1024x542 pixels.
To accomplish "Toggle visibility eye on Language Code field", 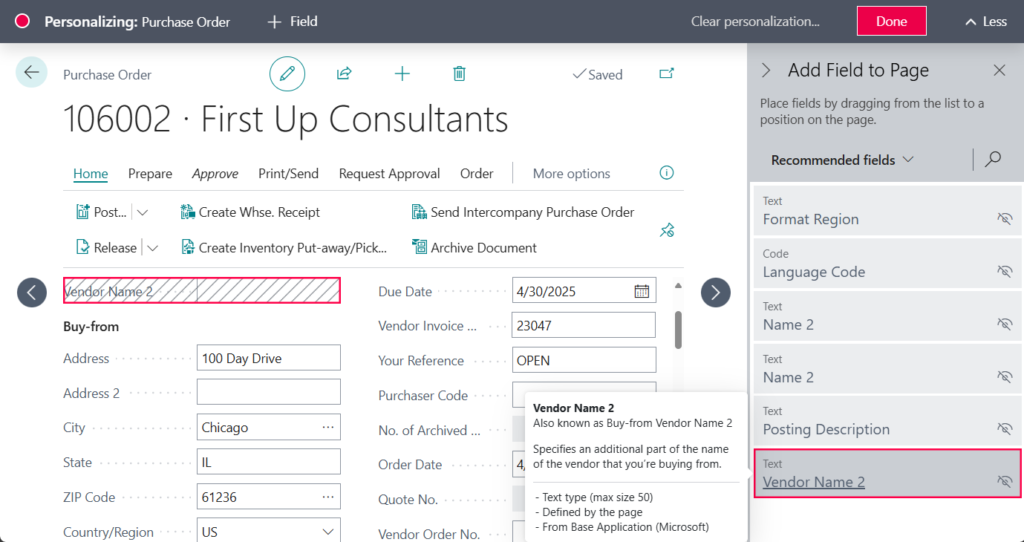I will 1004,271.
